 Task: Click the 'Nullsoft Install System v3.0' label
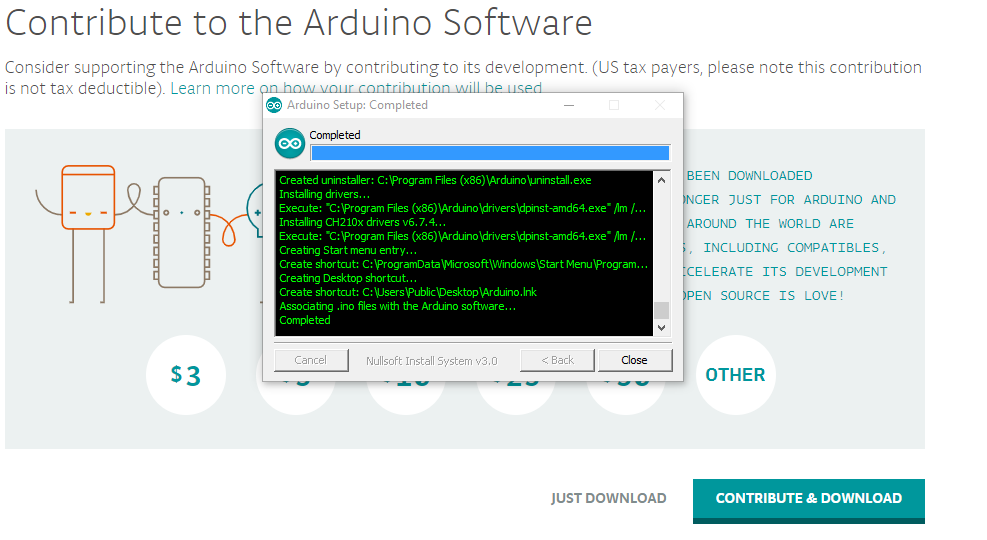click(432, 361)
